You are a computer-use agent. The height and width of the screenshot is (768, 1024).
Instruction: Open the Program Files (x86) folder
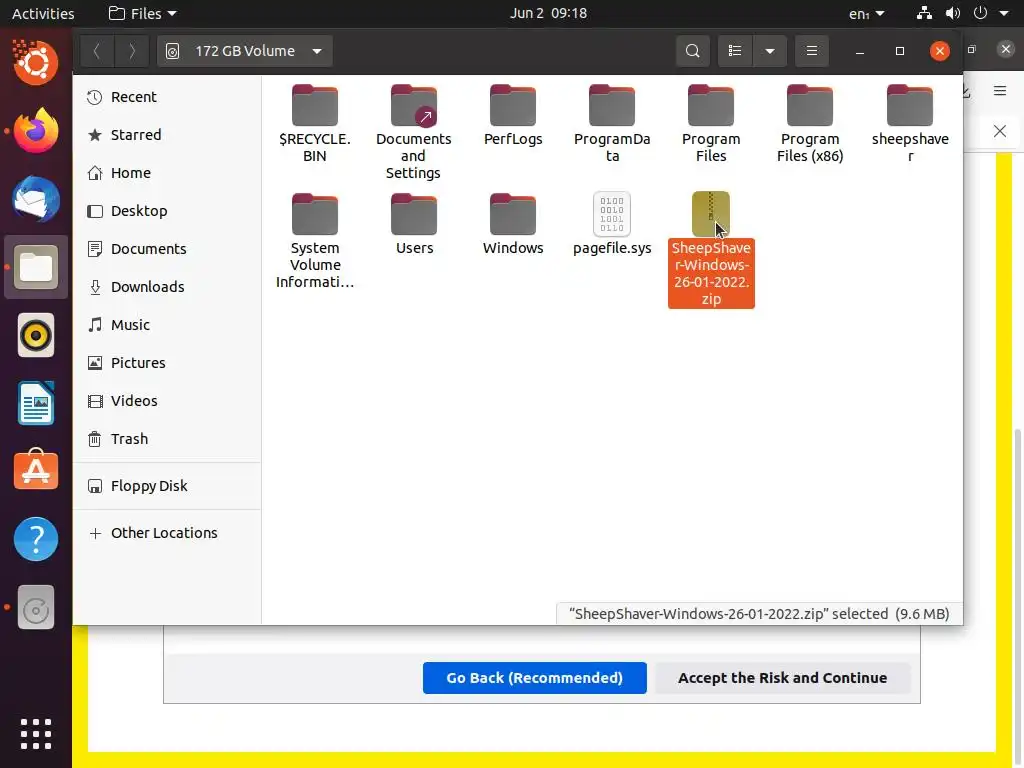[810, 124]
